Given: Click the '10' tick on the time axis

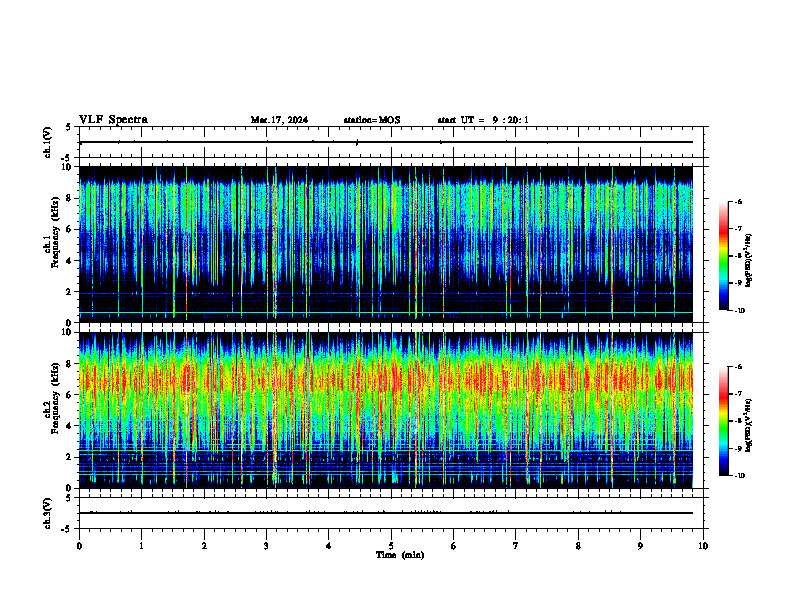Looking at the screenshot, I should (x=703, y=546).
